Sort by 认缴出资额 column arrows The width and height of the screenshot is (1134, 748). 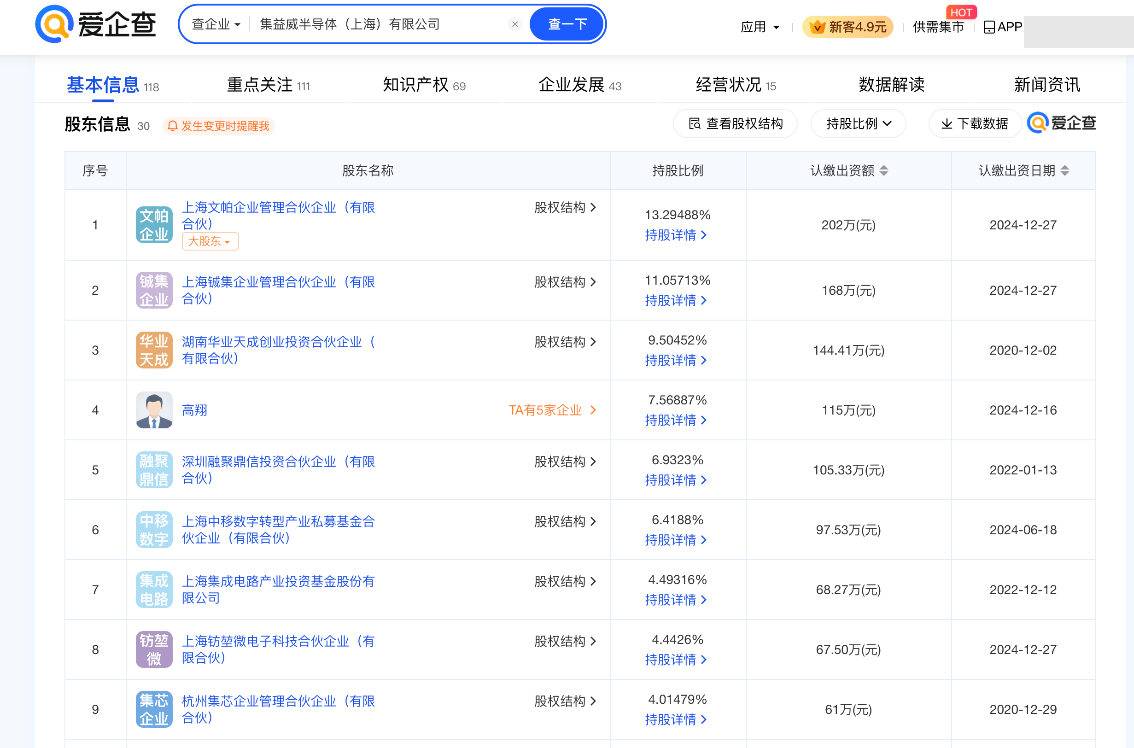[883, 171]
